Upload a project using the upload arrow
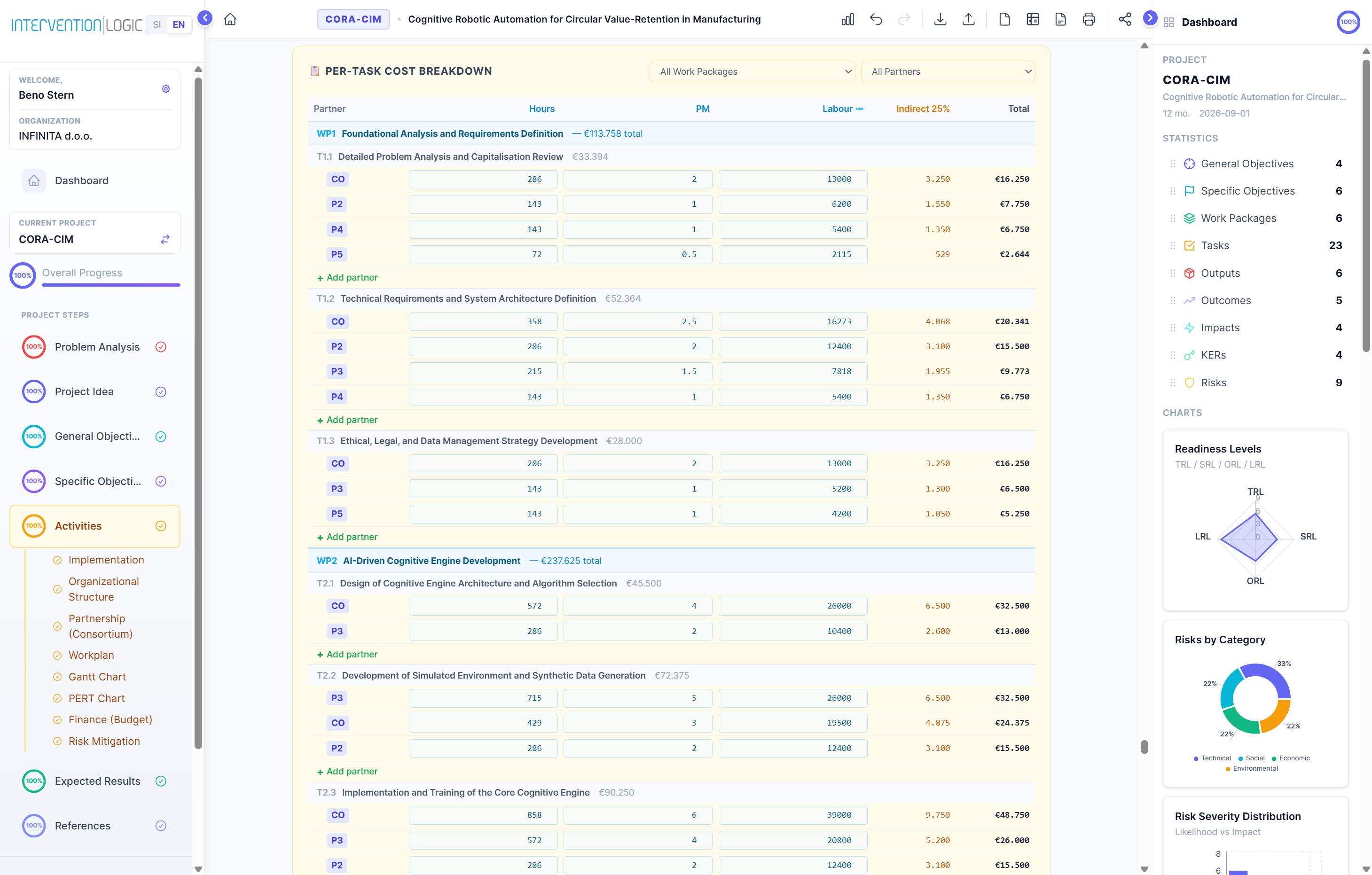This screenshot has height=875, width=1372. (x=969, y=20)
